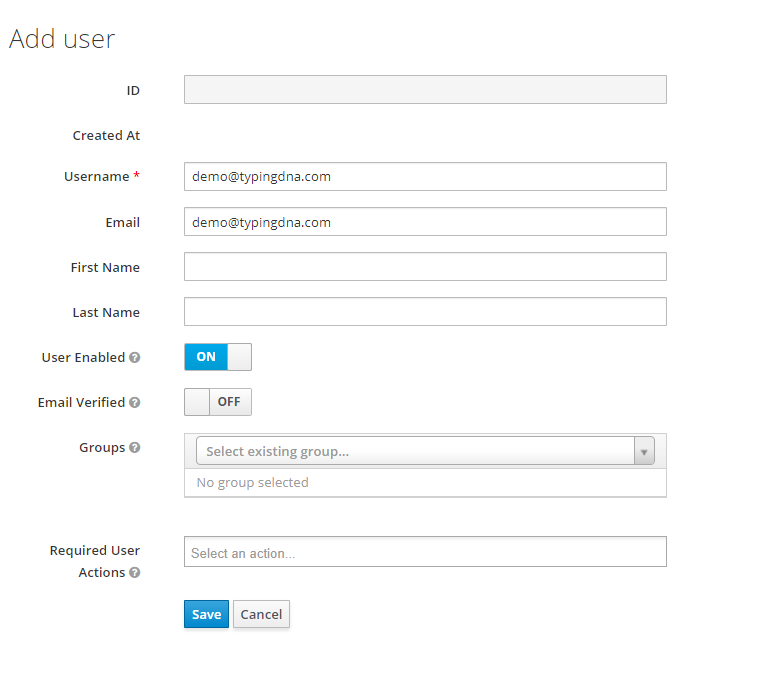Viewport: 770px width, 692px height.
Task: Click the No group selected area
Action: [425, 483]
